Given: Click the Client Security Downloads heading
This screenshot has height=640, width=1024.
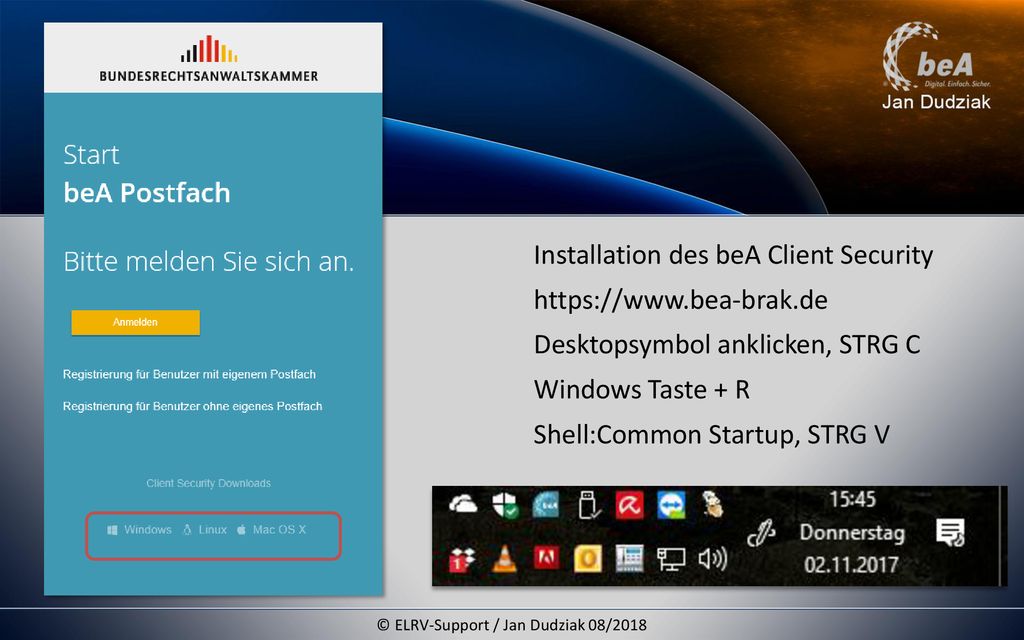Looking at the screenshot, I should [x=208, y=483].
